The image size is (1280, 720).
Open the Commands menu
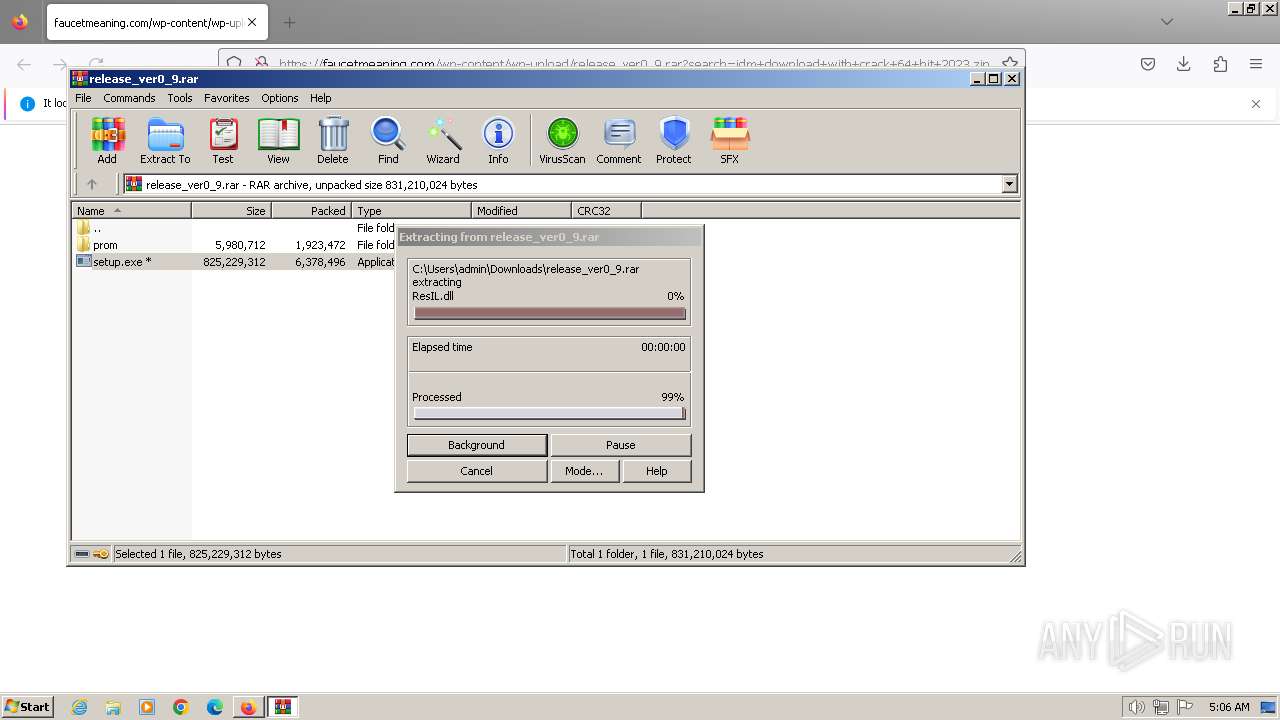(x=129, y=98)
